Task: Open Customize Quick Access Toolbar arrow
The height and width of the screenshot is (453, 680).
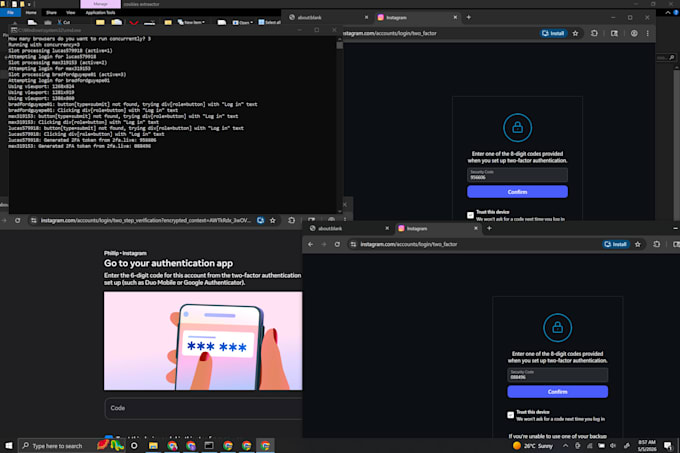Action: point(29,4)
